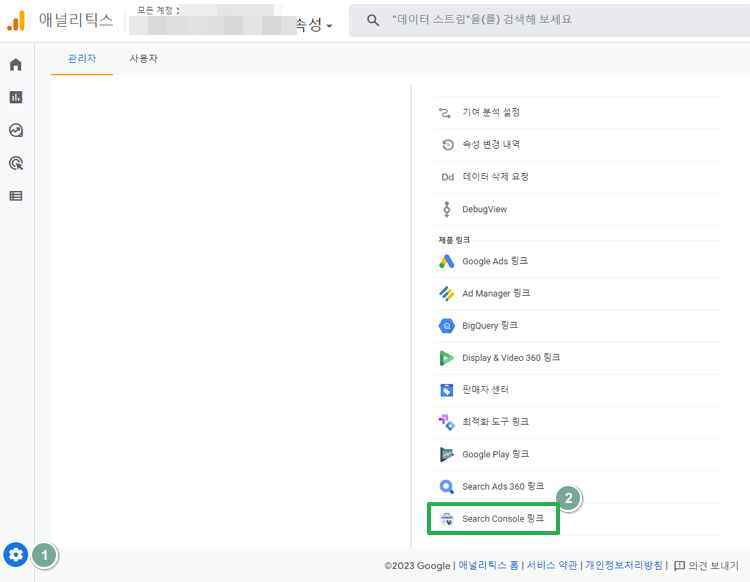Click the 의견 보내기 feedback button
Screen dimensions: 750x582
pos(706,566)
